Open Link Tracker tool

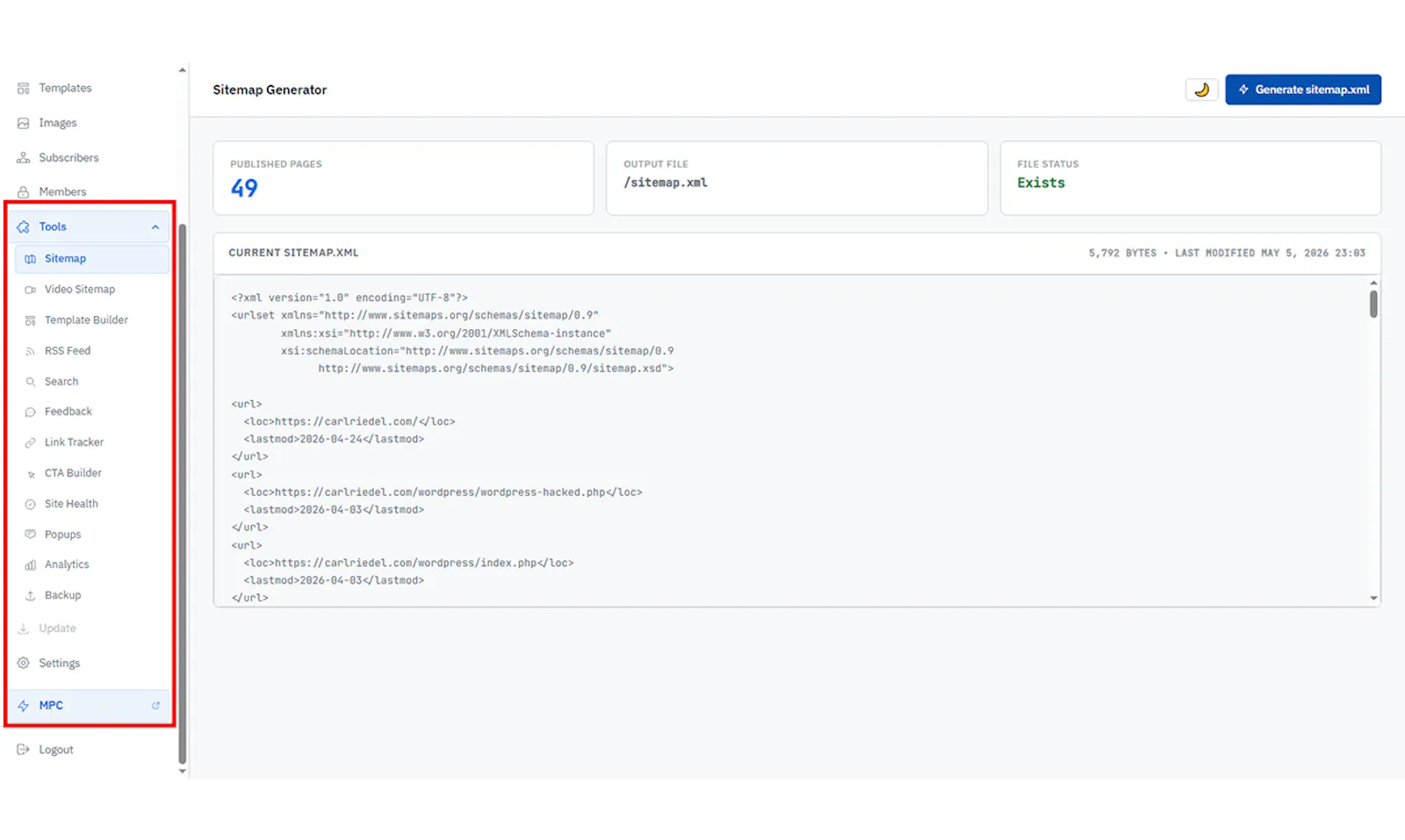point(74,442)
